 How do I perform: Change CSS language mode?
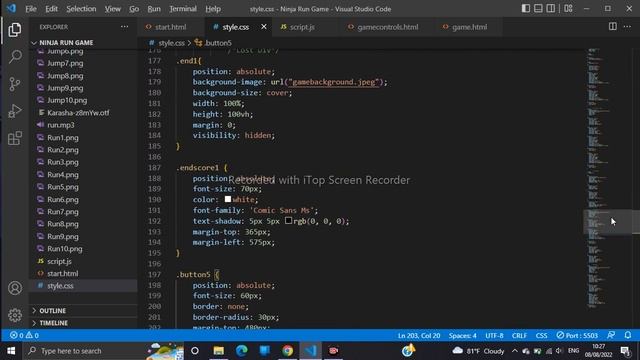click(541, 336)
